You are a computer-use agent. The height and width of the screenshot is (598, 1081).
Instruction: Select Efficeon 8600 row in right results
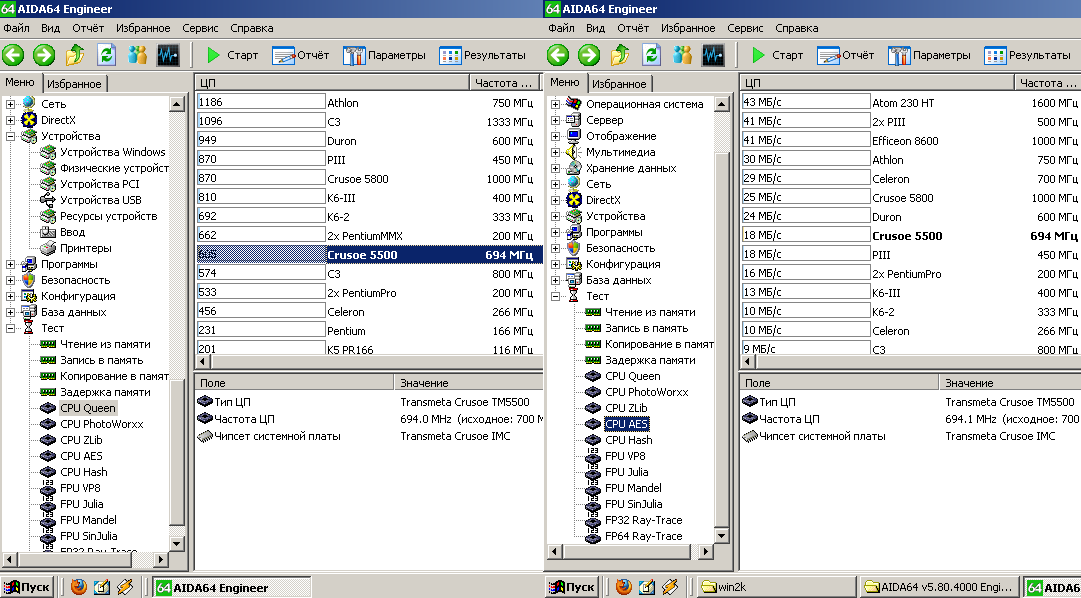(911, 141)
